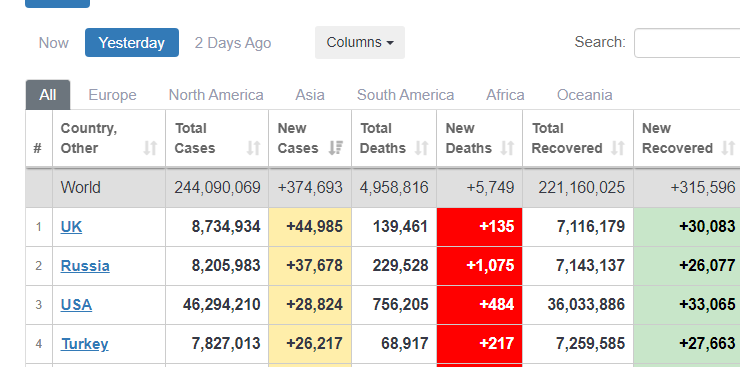The image size is (740, 367).
Task: Select USA new deaths +484
Action: click(496, 305)
